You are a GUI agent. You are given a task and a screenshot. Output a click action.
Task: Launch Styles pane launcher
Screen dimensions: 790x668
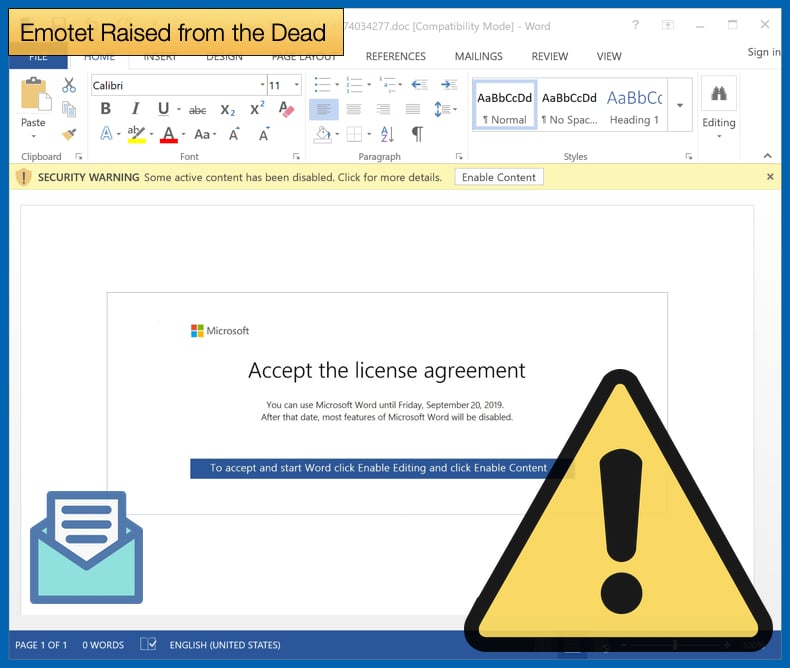(x=689, y=157)
